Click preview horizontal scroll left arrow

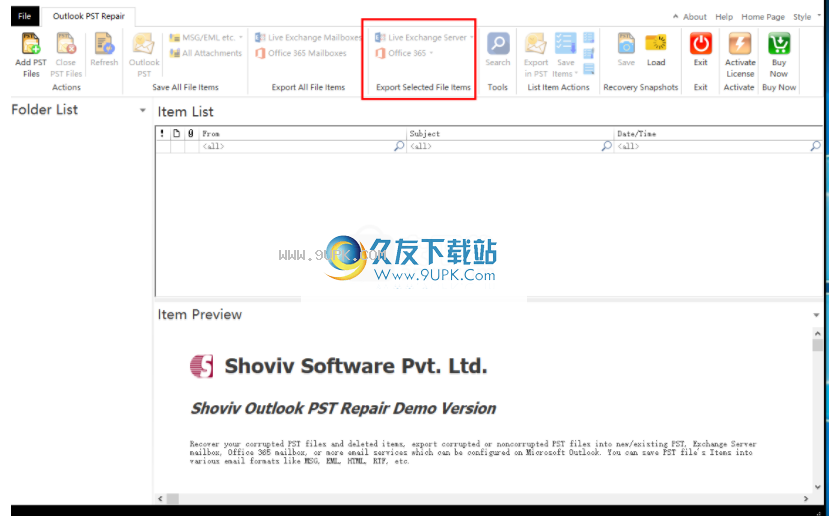pos(161,499)
